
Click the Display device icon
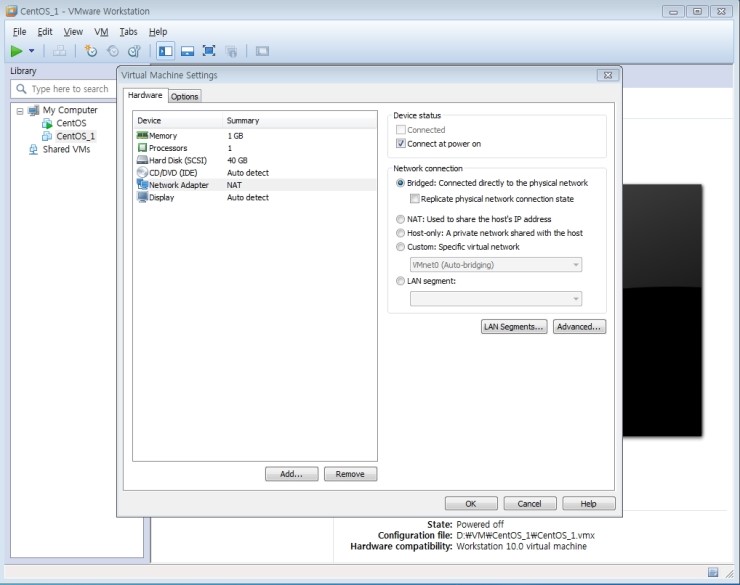pos(142,197)
